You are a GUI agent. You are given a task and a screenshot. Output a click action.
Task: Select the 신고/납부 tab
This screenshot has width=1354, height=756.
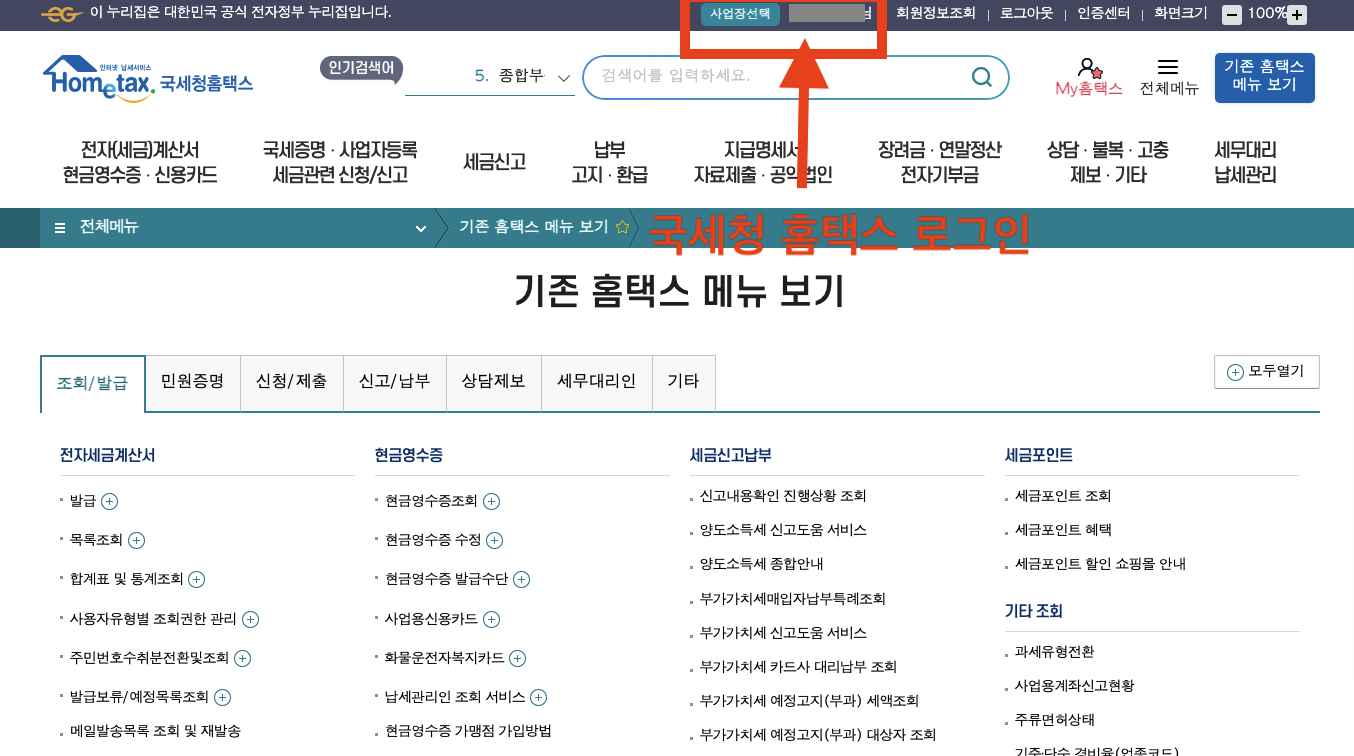tap(395, 381)
